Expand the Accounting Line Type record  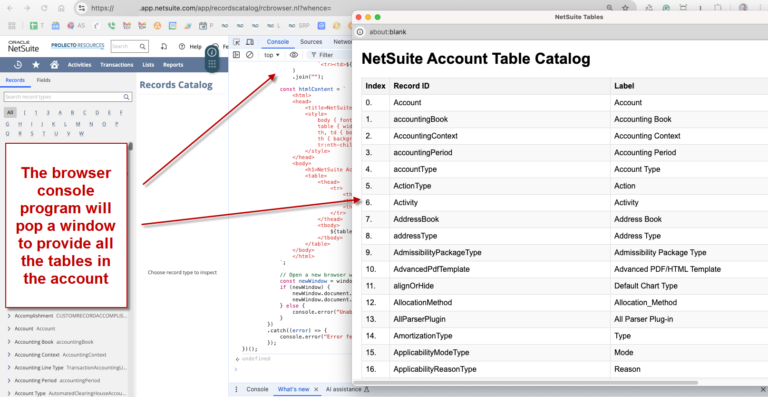tap(9, 367)
